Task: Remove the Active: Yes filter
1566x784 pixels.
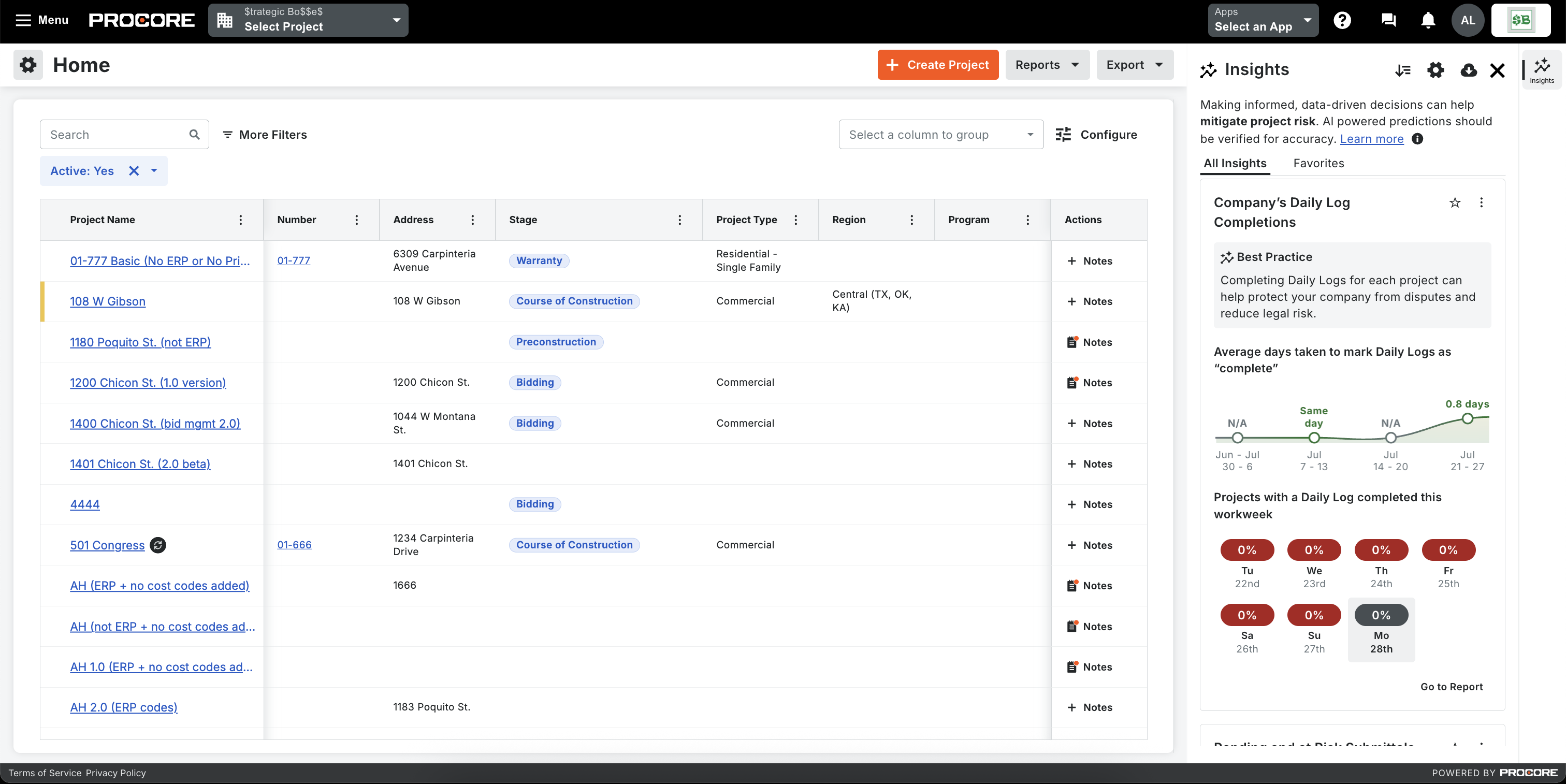Action: pyautogui.click(x=133, y=171)
